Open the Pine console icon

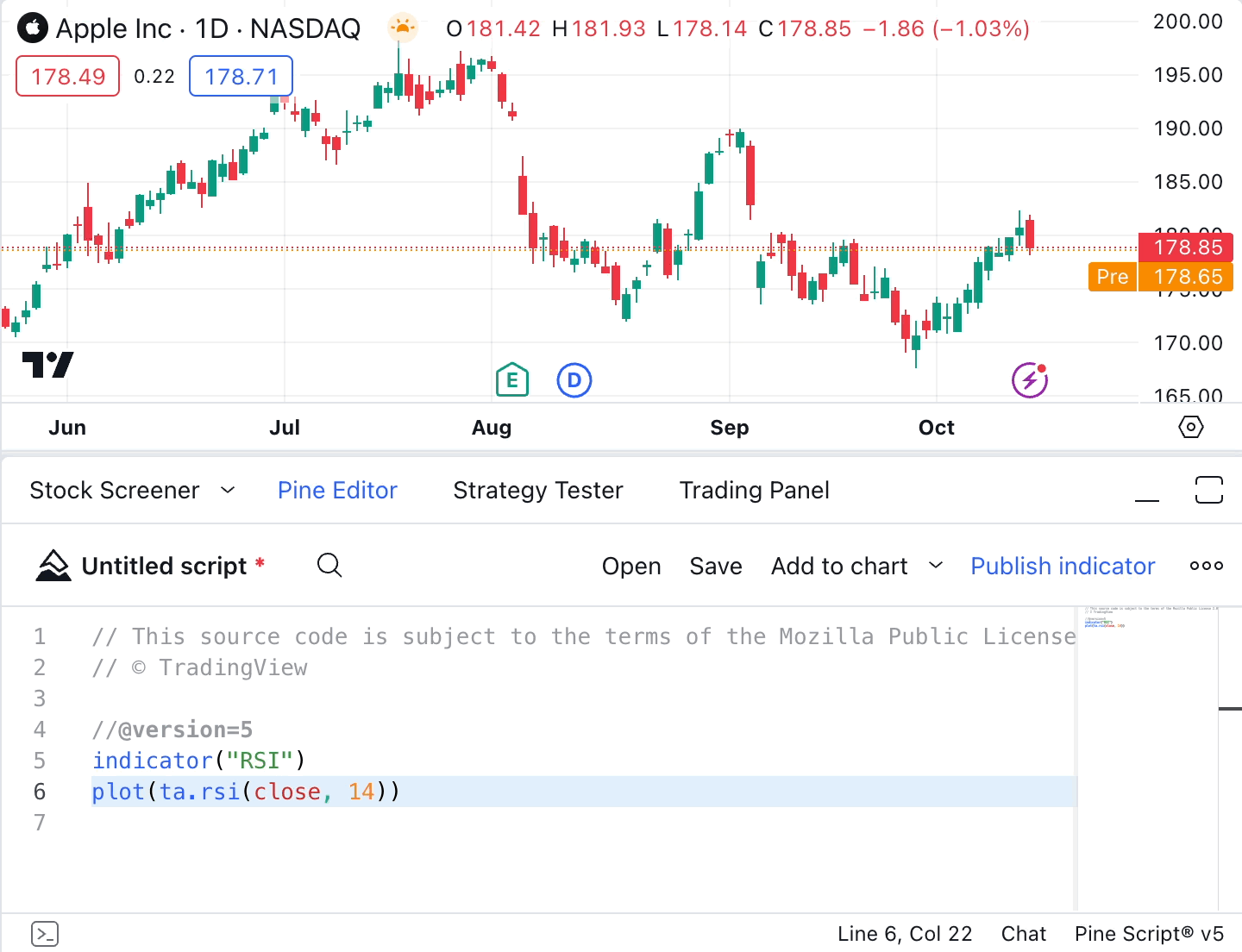click(45, 934)
